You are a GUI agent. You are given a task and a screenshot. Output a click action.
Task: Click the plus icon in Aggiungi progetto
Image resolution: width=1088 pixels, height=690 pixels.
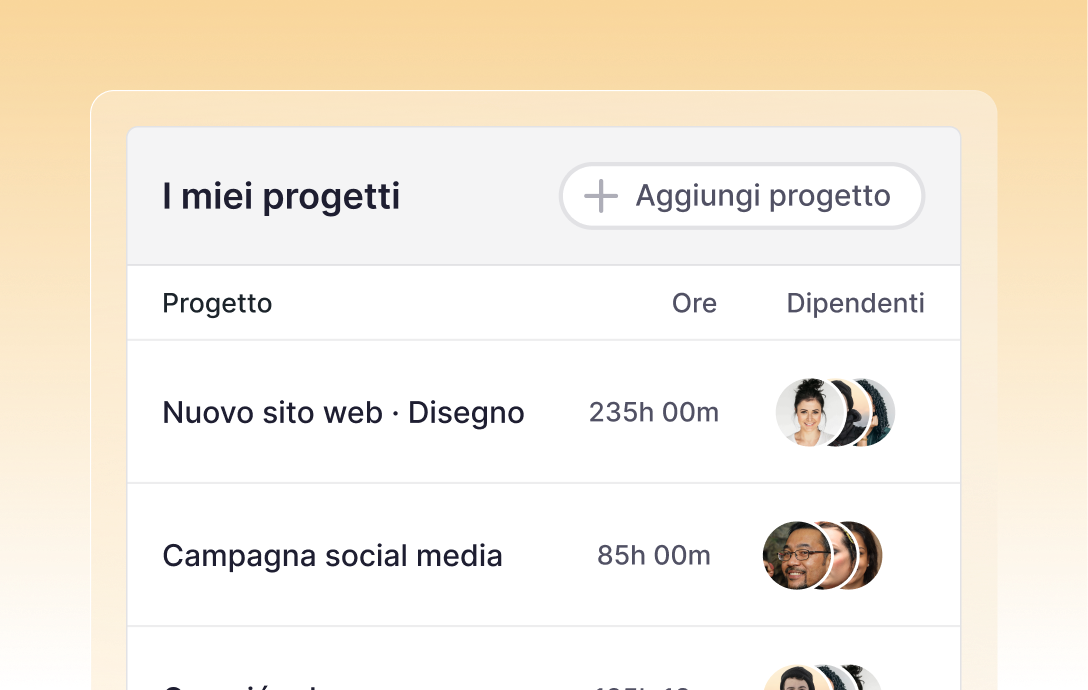600,196
